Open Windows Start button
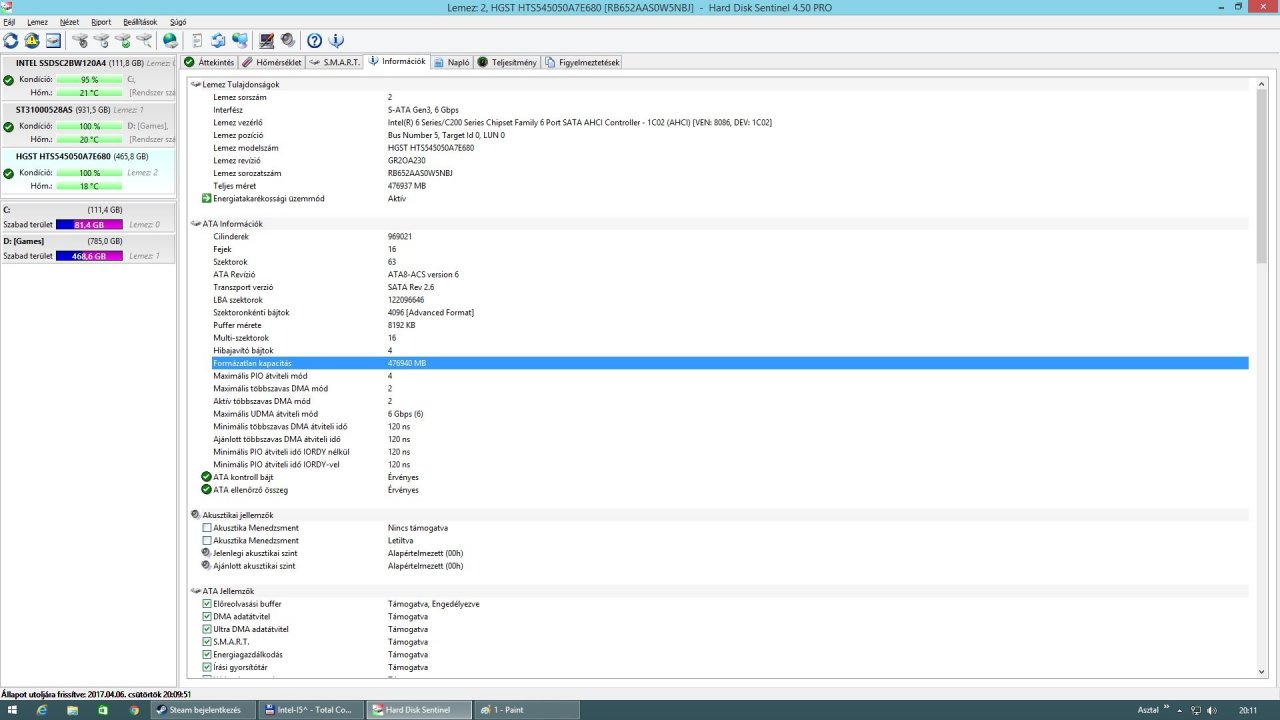1280x720 pixels. click(x=12, y=710)
